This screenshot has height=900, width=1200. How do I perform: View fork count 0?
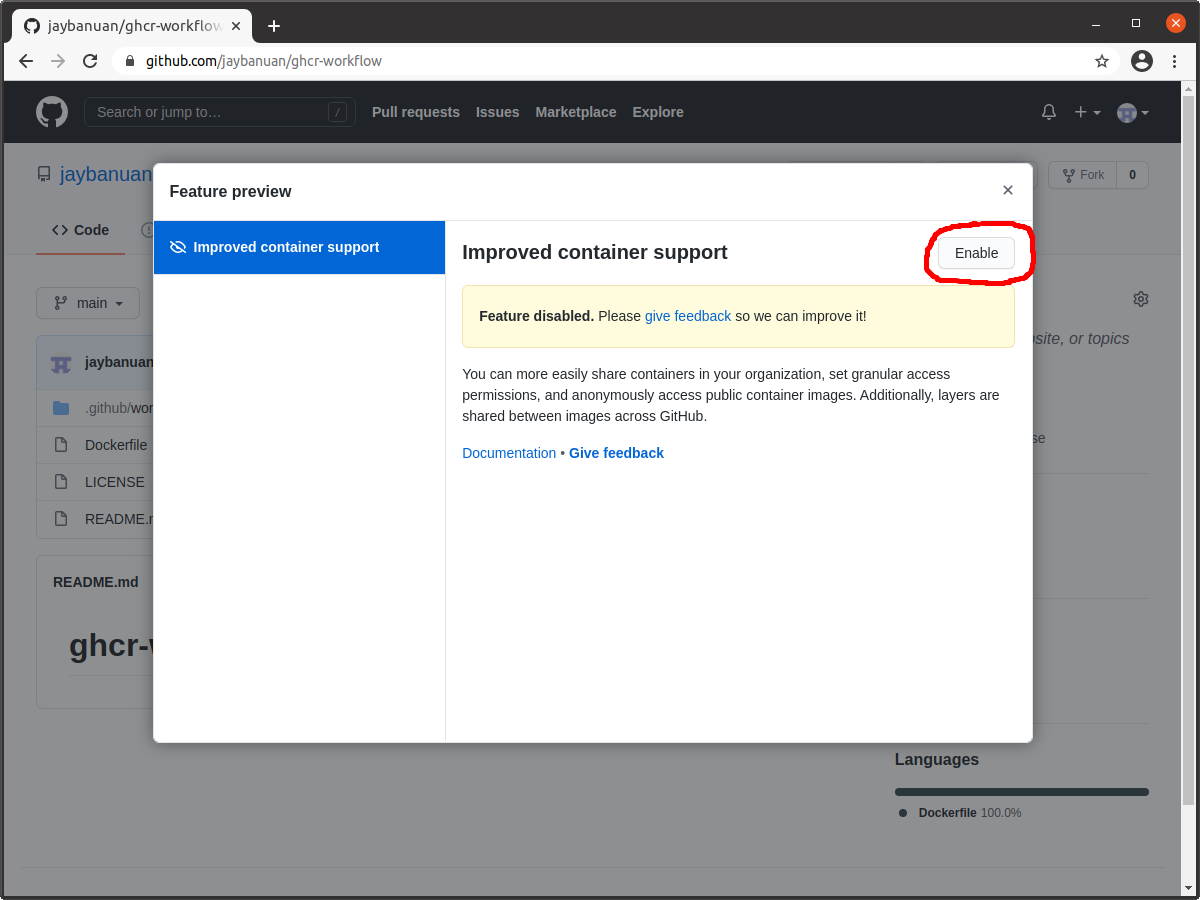pyautogui.click(x=1132, y=175)
